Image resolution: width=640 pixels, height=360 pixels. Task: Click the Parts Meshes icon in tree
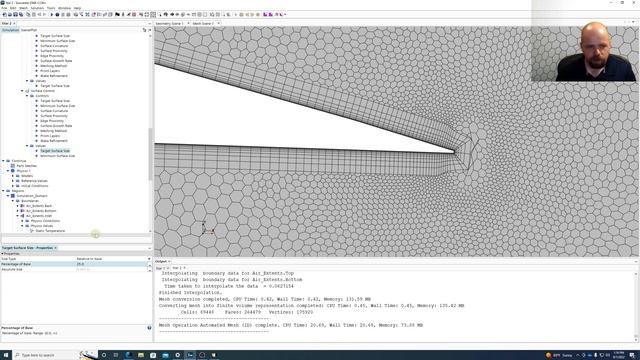(x=13, y=166)
